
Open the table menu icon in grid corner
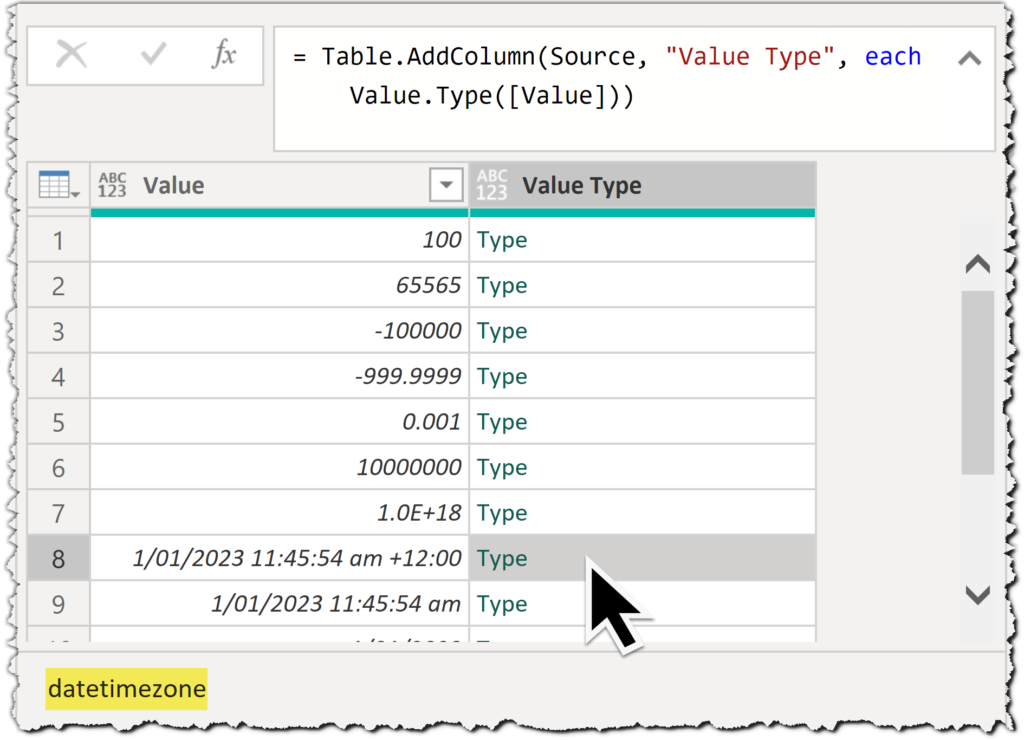tap(58, 185)
